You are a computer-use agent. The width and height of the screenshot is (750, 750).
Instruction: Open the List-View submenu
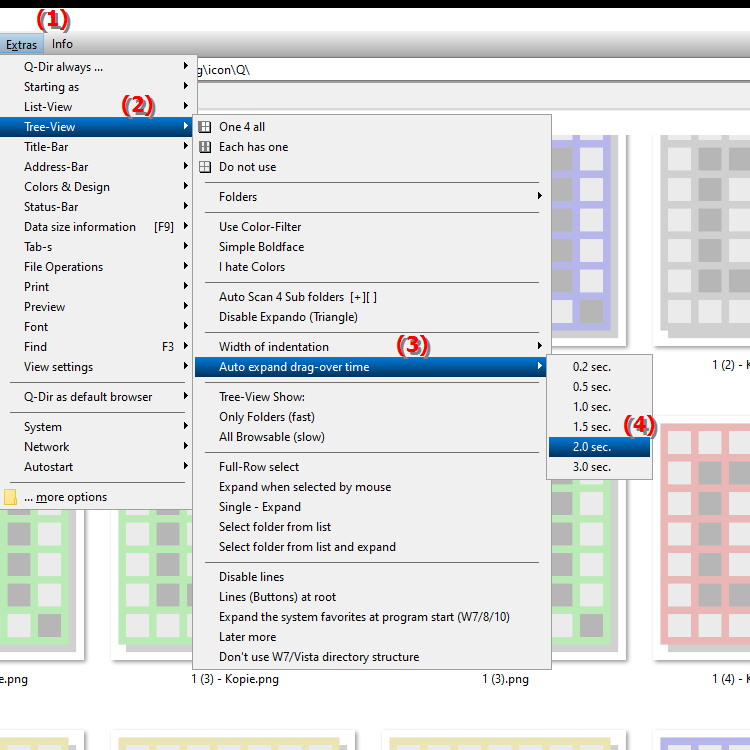tap(97, 107)
